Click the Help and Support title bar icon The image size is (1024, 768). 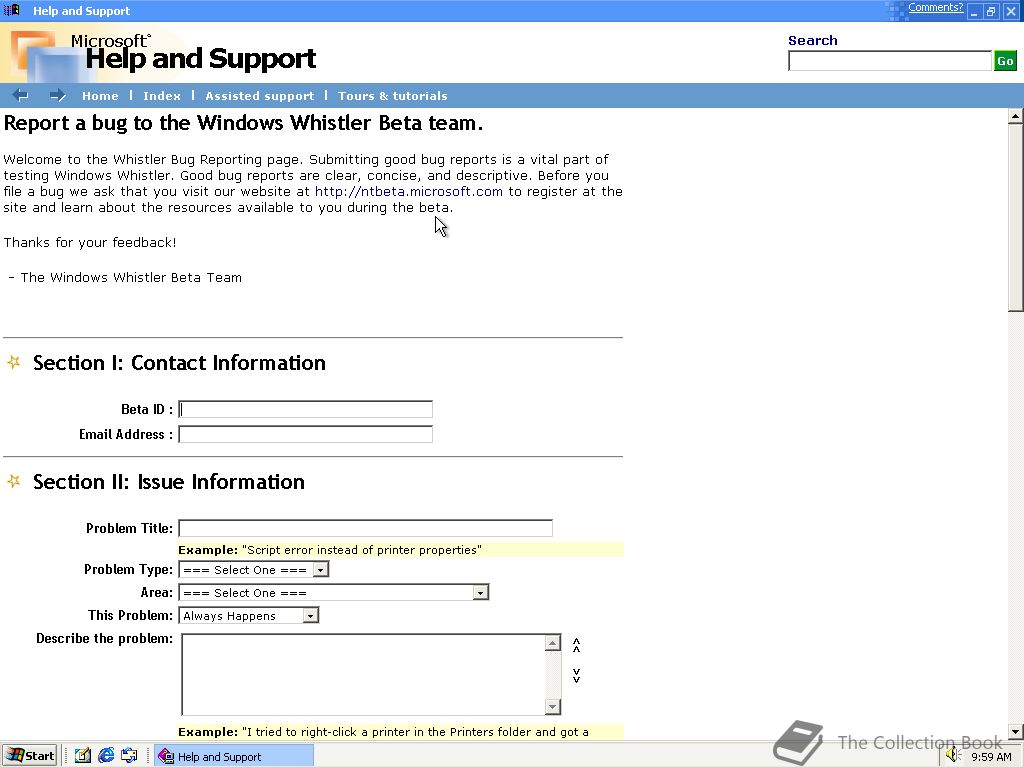tap(12, 10)
